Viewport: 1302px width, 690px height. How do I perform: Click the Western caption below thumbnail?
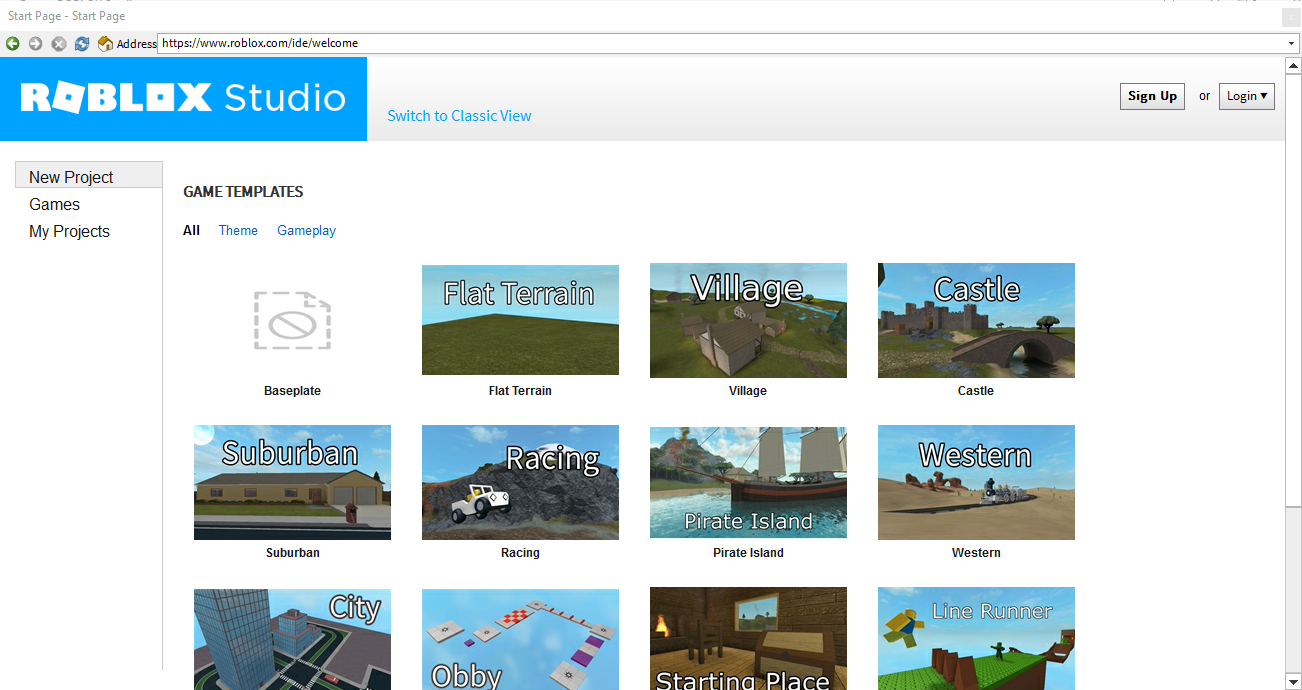pos(976,553)
